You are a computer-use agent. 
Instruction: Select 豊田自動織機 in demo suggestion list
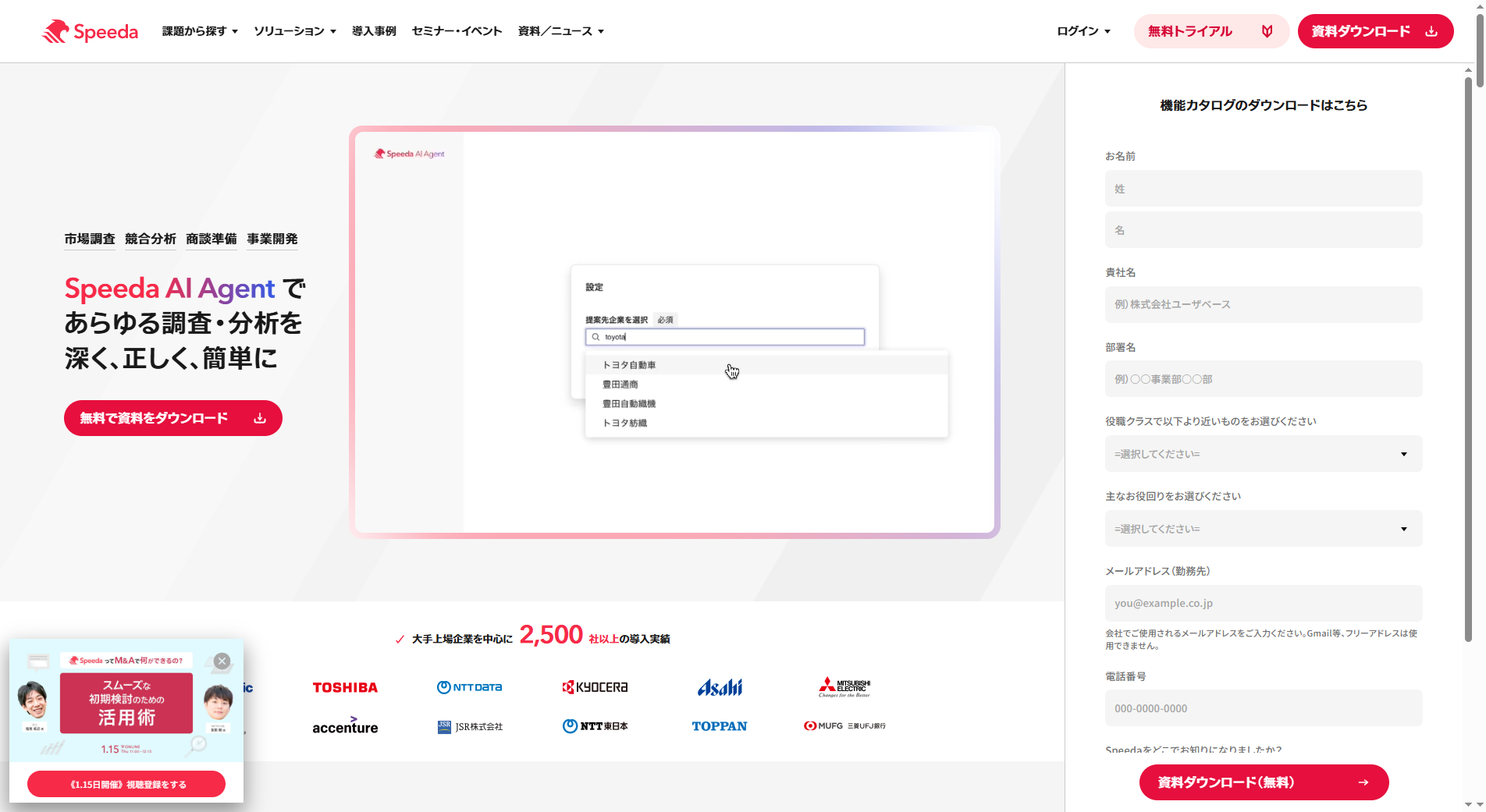coord(766,404)
